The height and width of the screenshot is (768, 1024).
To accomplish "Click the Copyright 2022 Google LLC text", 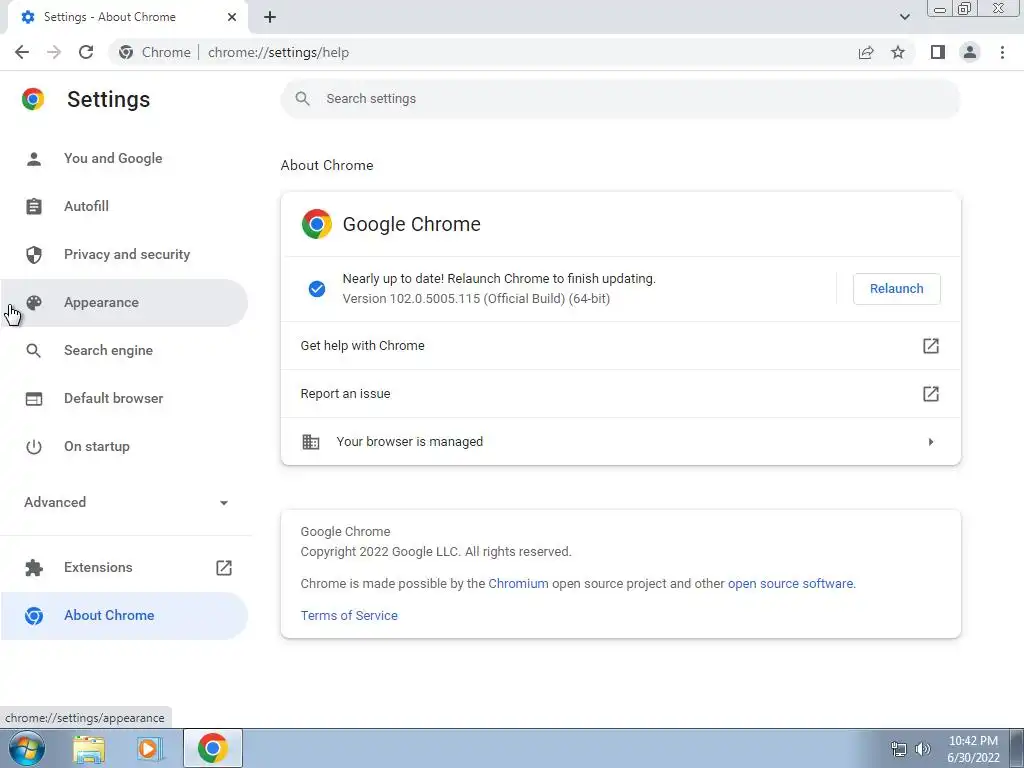I will (436, 552).
